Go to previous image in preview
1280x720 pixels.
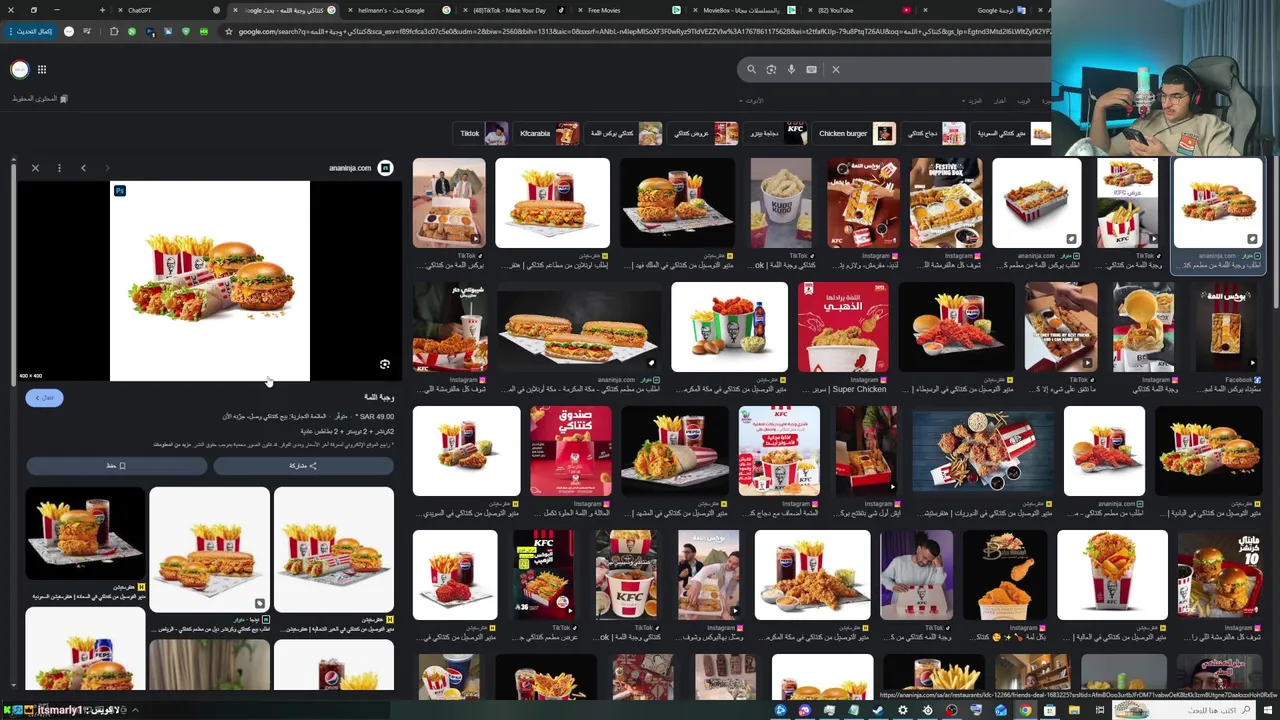point(83,168)
